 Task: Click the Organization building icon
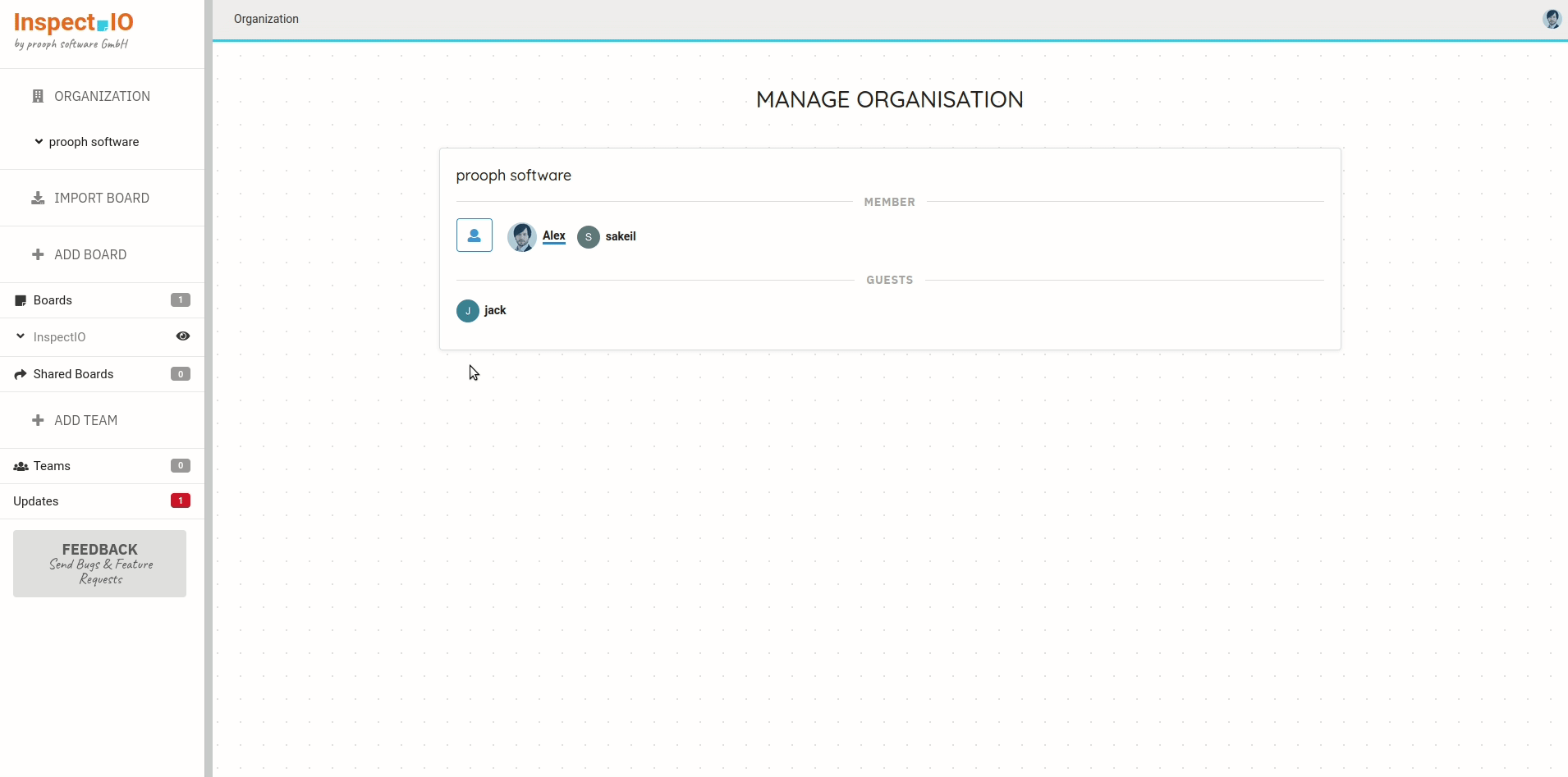coord(38,97)
